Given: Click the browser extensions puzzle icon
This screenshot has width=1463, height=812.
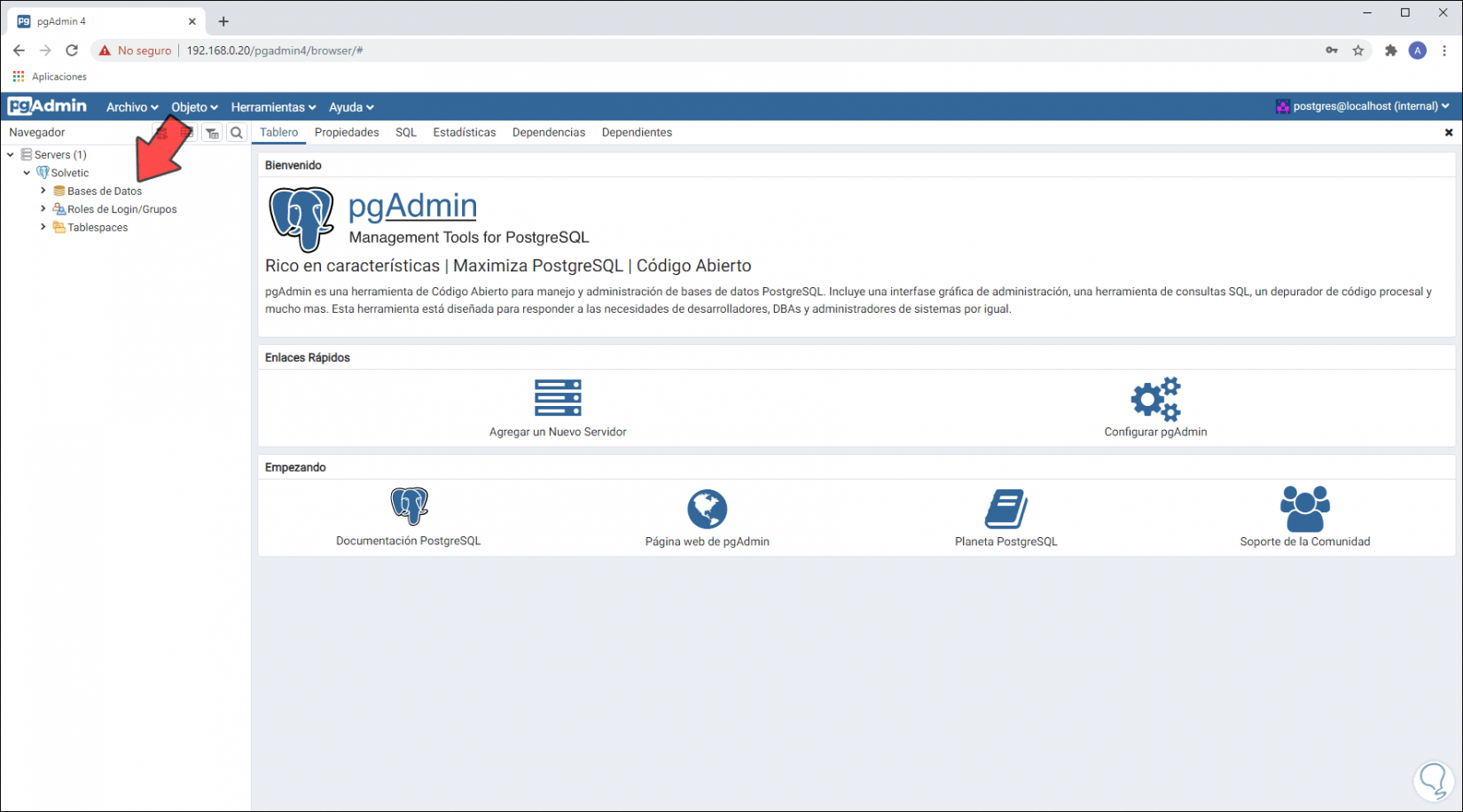Looking at the screenshot, I should pyautogui.click(x=1390, y=51).
